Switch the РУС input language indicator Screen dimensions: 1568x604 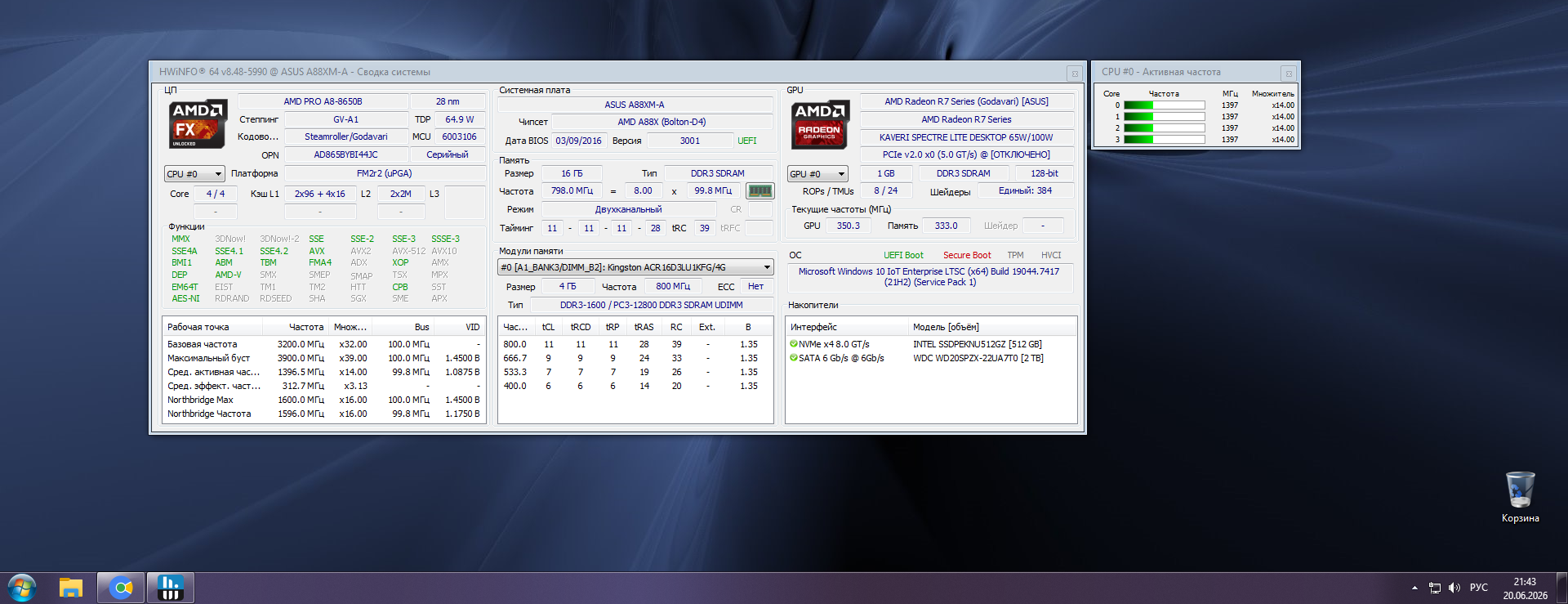point(1479,588)
